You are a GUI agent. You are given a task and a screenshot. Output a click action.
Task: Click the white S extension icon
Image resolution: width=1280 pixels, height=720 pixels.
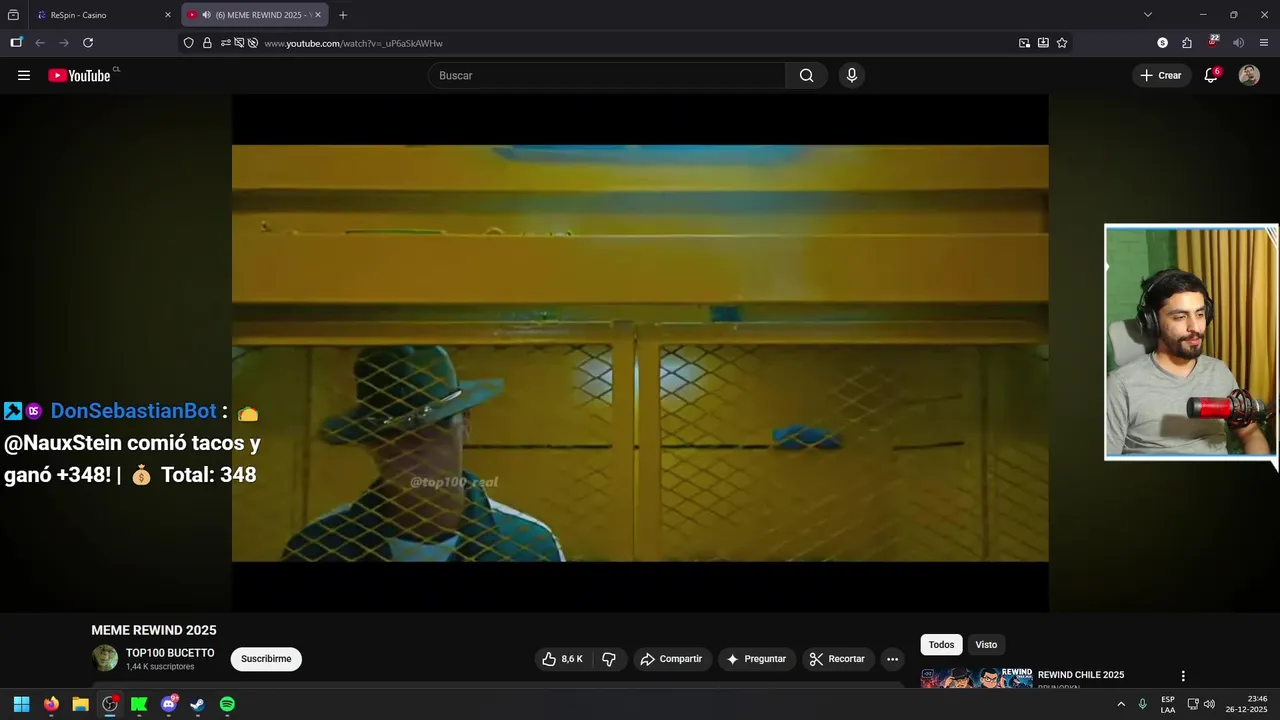(x=1162, y=43)
